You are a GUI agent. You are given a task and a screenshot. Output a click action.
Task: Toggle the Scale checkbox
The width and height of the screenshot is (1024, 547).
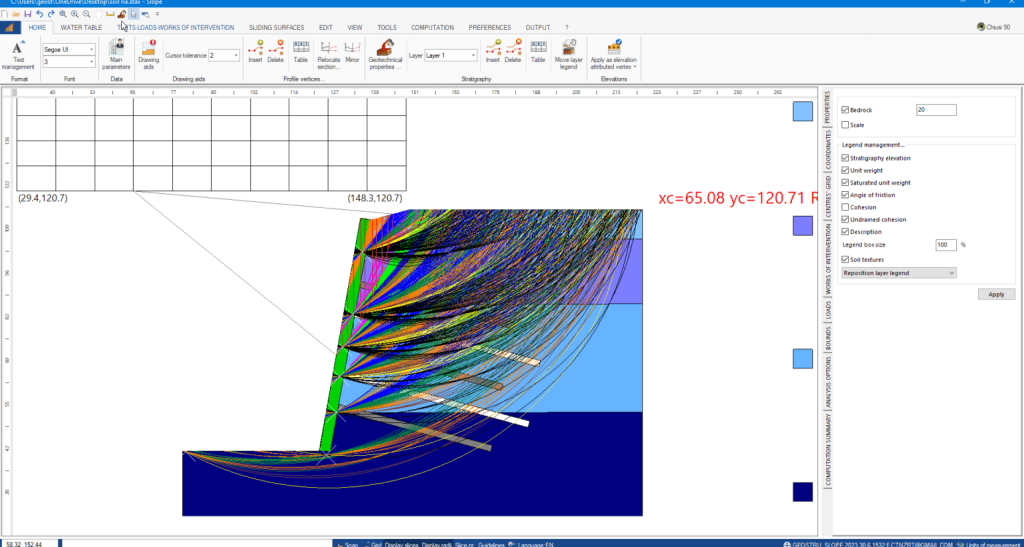846,125
